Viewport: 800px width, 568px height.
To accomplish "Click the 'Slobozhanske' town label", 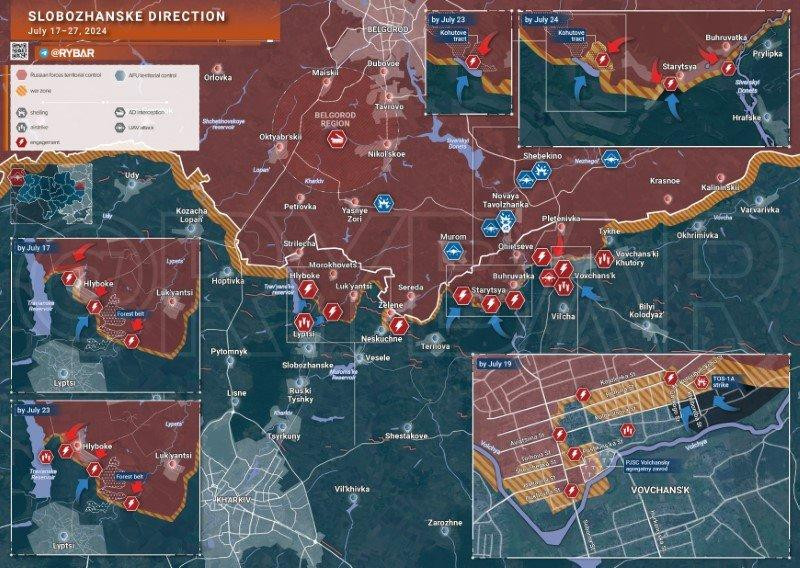I will (308, 365).
